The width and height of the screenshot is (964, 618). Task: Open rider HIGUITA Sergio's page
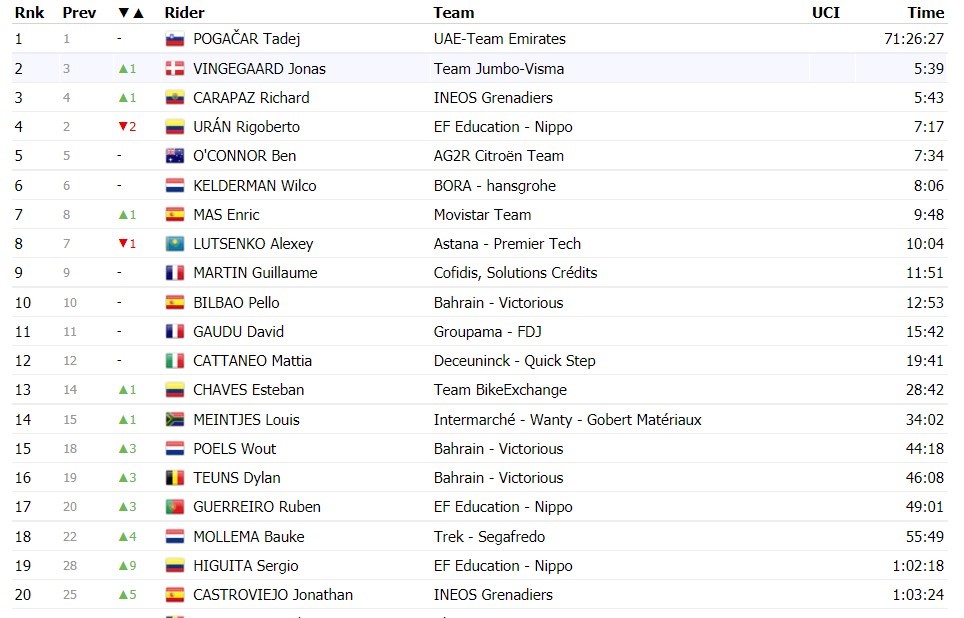[246, 566]
